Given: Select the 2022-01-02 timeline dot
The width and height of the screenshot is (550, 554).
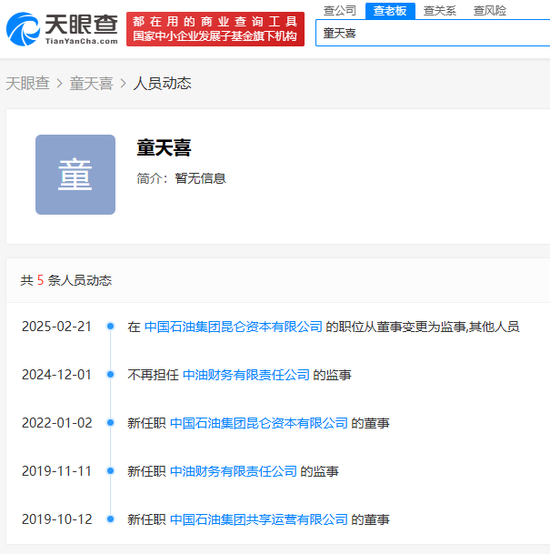Looking at the screenshot, I should pos(111,423).
